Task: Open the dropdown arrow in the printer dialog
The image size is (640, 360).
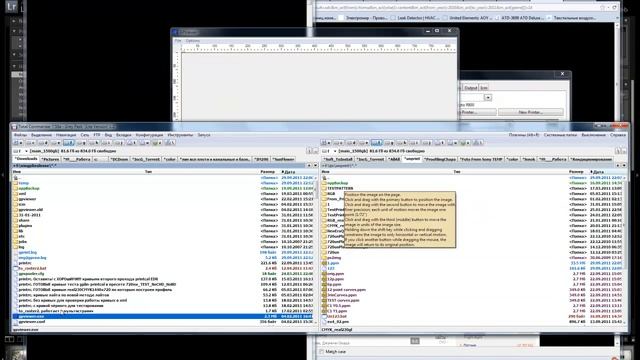Action: pyautogui.click(x=488, y=98)
